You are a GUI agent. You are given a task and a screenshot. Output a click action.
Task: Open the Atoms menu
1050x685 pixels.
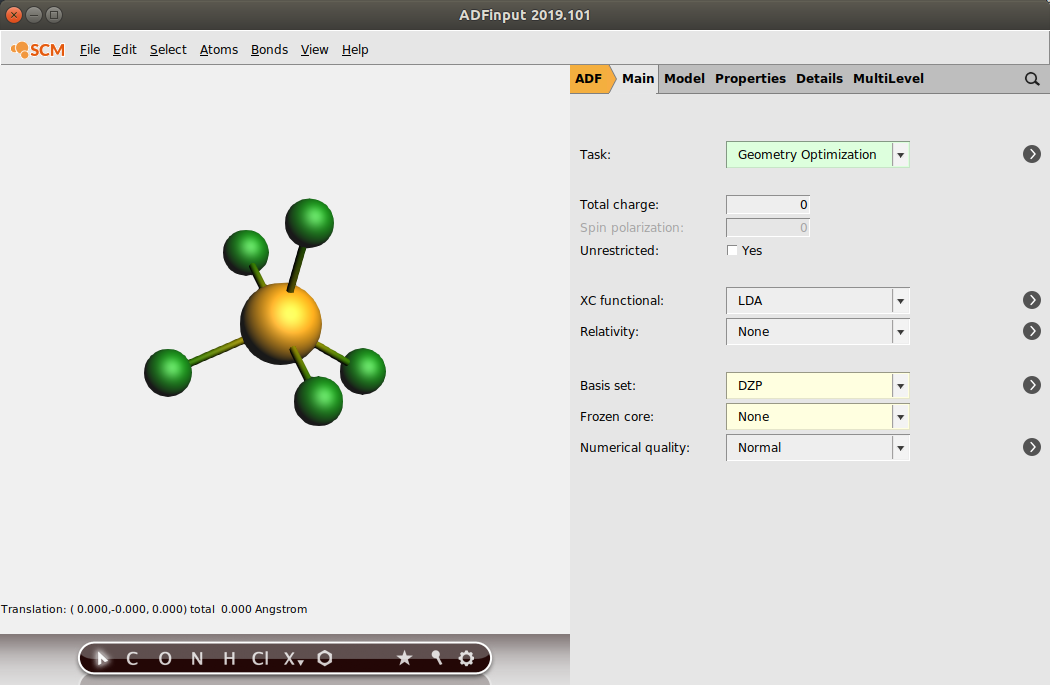[x=219, y=50]
